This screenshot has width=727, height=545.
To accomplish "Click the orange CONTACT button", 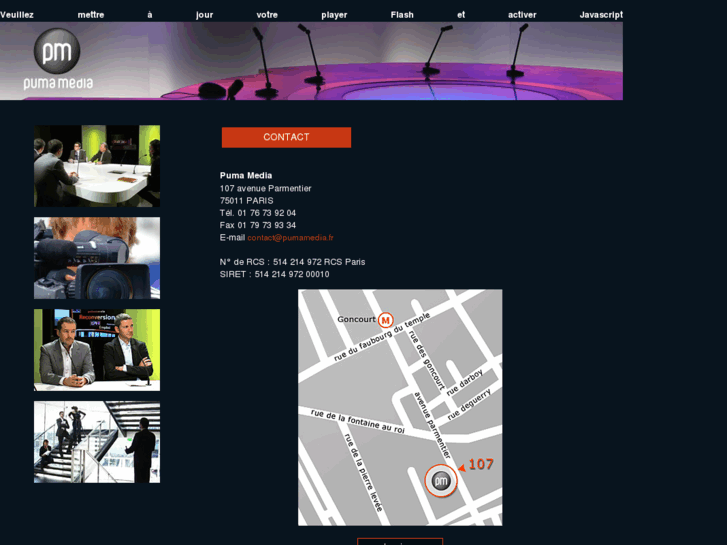I will click(286, 137).
